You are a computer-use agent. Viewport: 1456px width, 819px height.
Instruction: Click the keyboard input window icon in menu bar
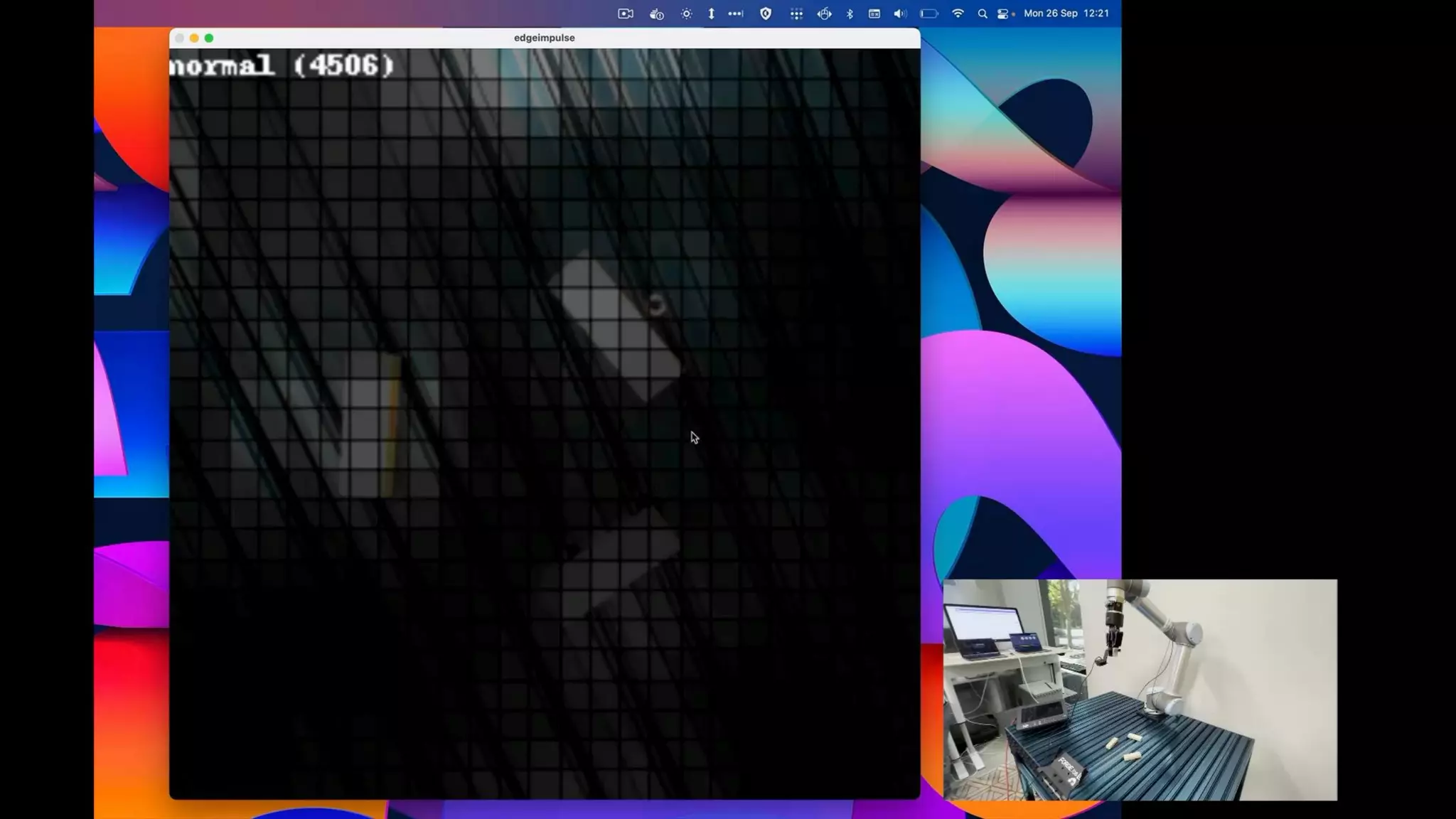tap(874, 14)
